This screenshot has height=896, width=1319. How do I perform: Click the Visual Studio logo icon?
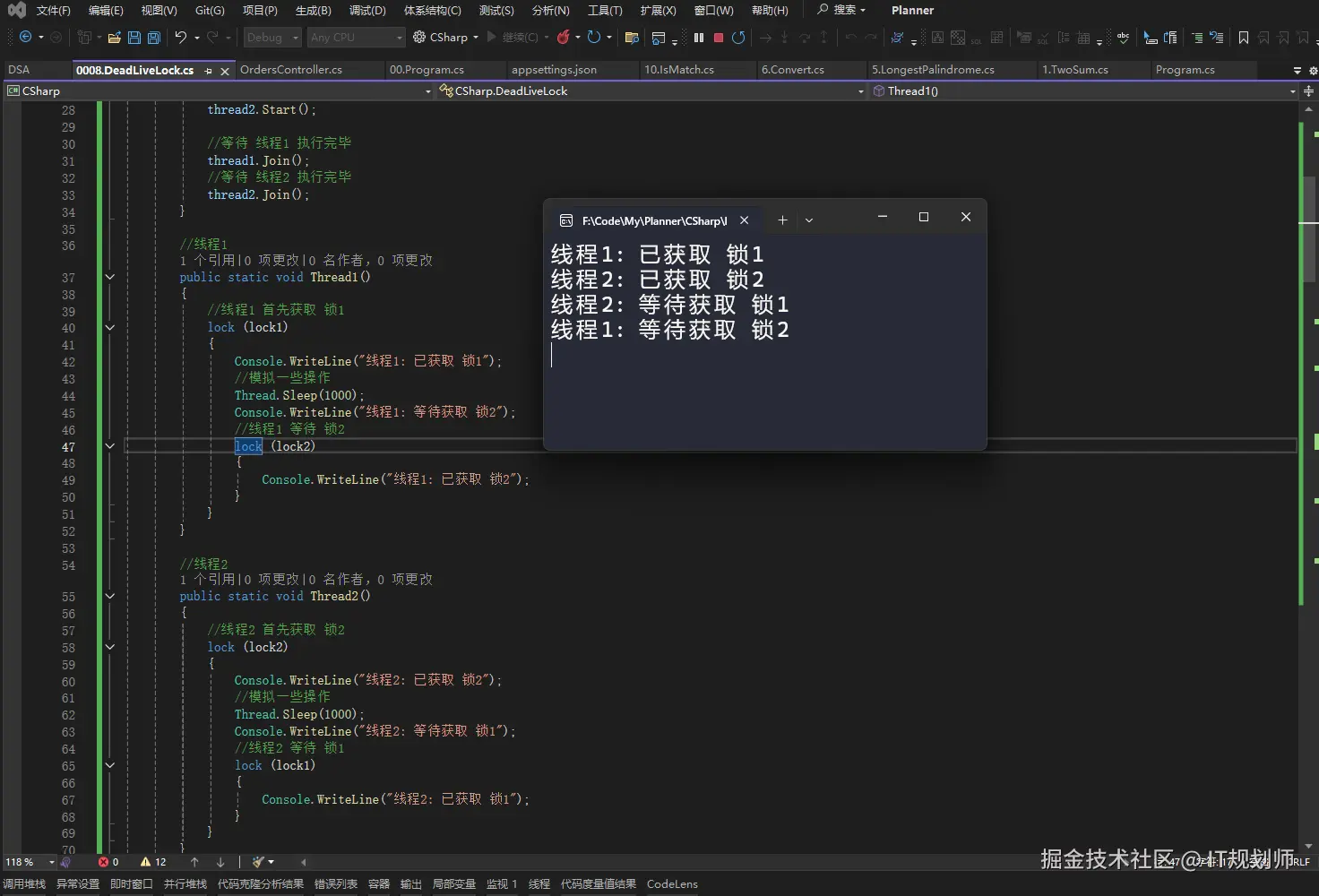(x=16, y=10)
